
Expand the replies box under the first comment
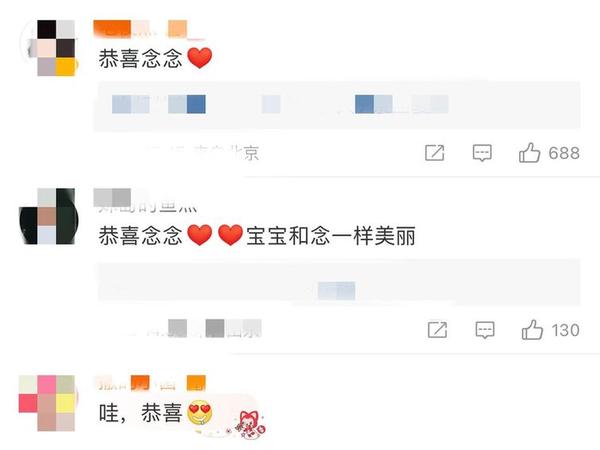(x=337, y=105)
